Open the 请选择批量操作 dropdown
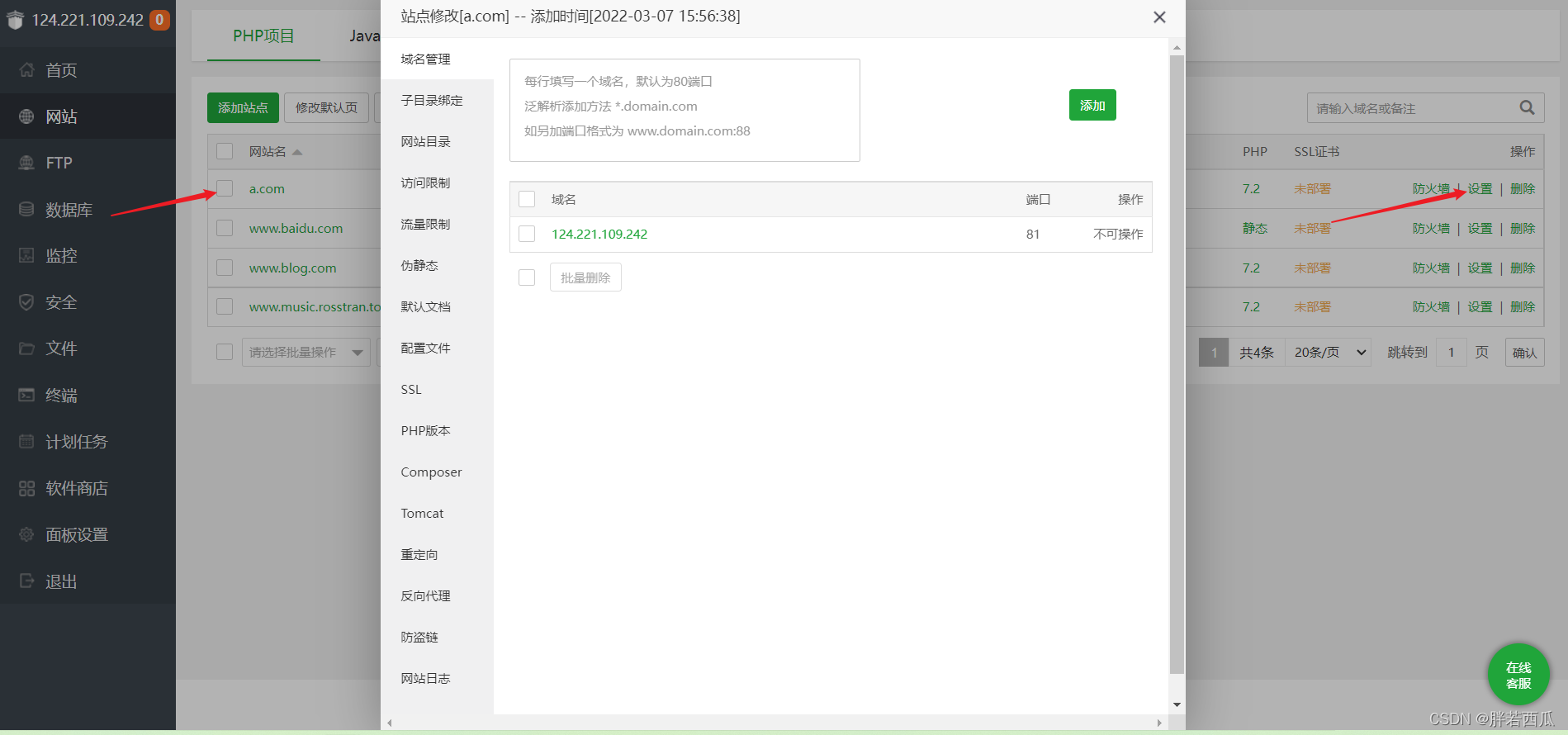 [x=306, y=352]
